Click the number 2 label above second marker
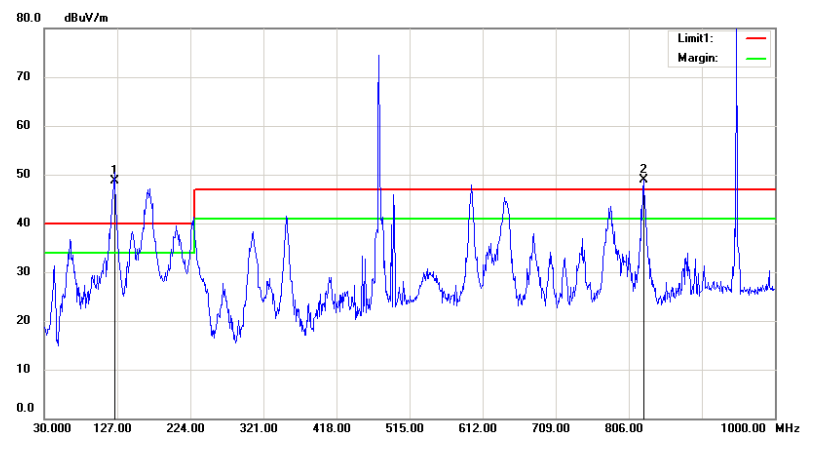 [x=643, y=168]
